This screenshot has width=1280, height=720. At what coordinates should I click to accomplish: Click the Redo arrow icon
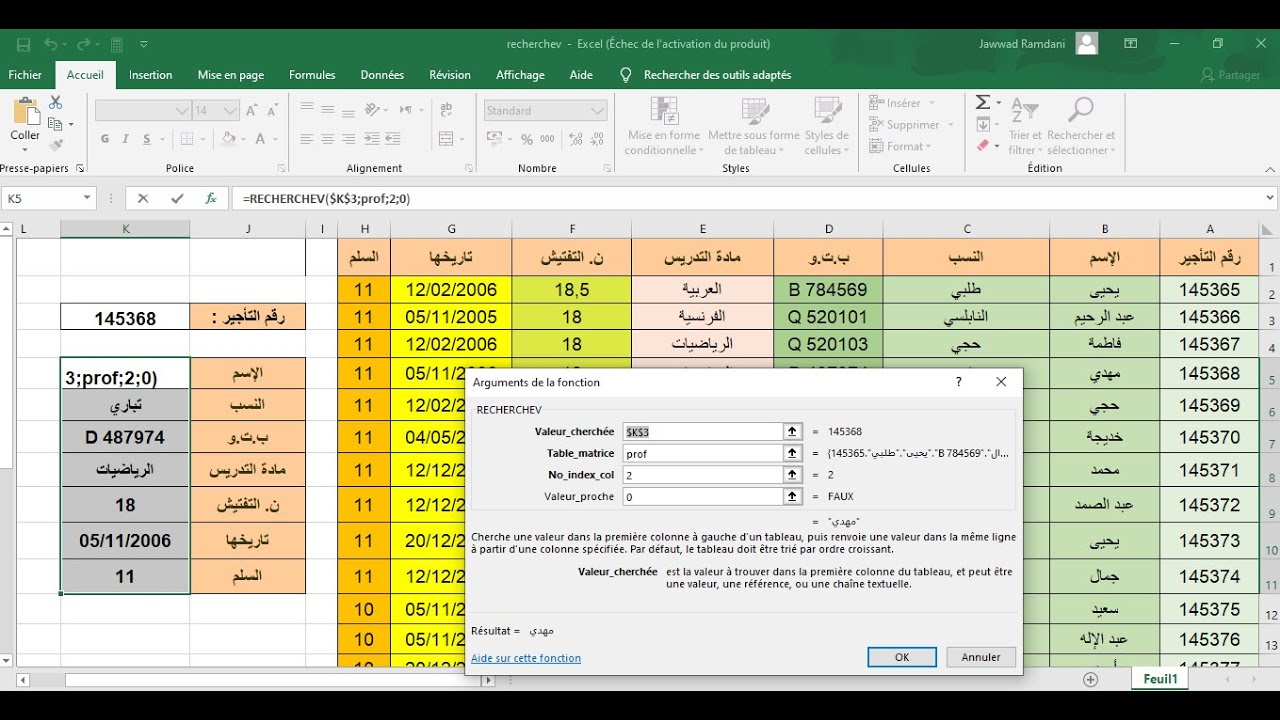coord(85,44)
